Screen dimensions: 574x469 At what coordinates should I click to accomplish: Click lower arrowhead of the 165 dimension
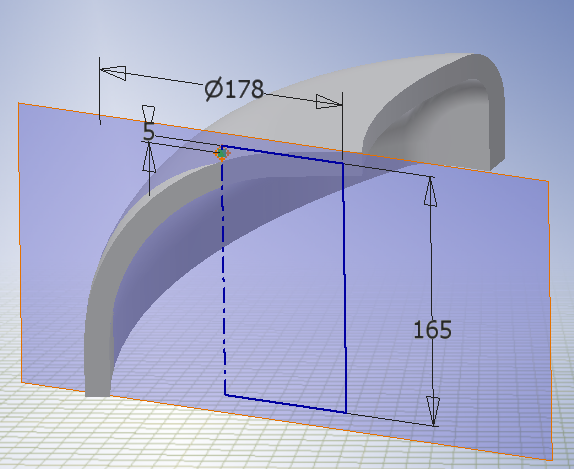click(x=433, y=411)
